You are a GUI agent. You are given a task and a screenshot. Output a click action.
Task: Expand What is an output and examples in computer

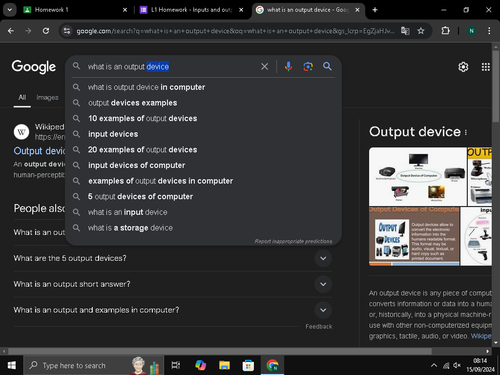click(x=173, y=310)
